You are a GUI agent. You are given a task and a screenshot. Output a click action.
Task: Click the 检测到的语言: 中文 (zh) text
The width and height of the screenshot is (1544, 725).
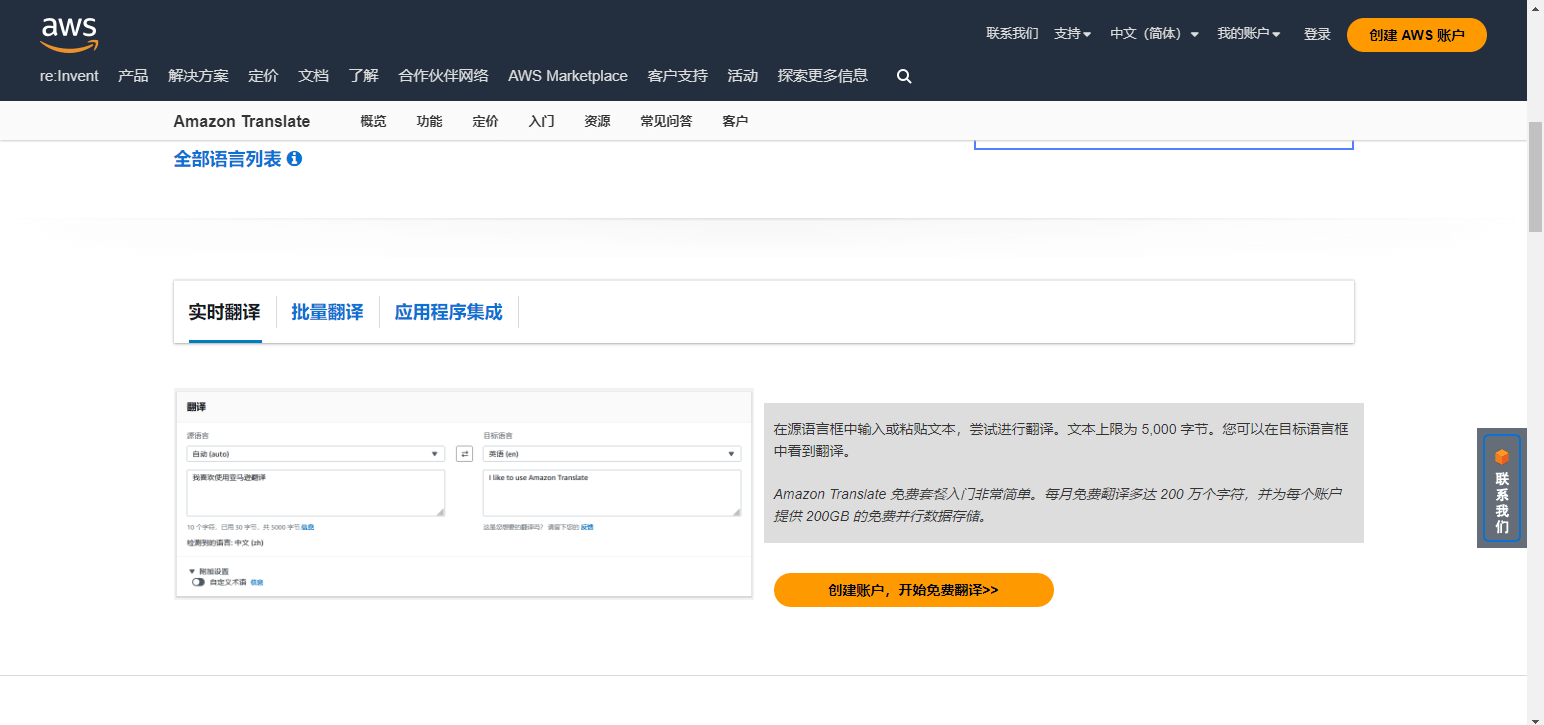[x=225, y=543]
